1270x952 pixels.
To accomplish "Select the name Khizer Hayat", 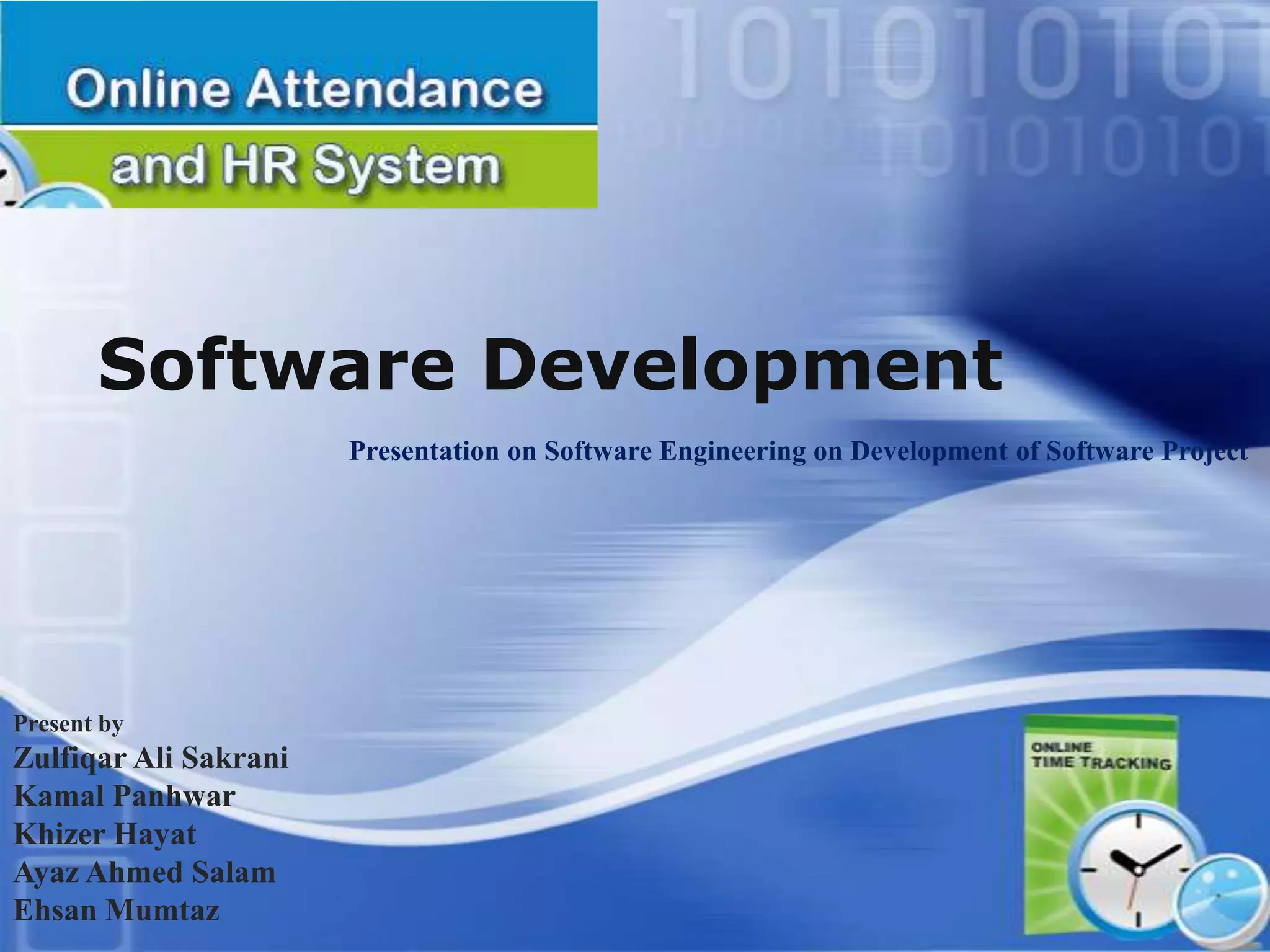I will (x=104, y=834).
